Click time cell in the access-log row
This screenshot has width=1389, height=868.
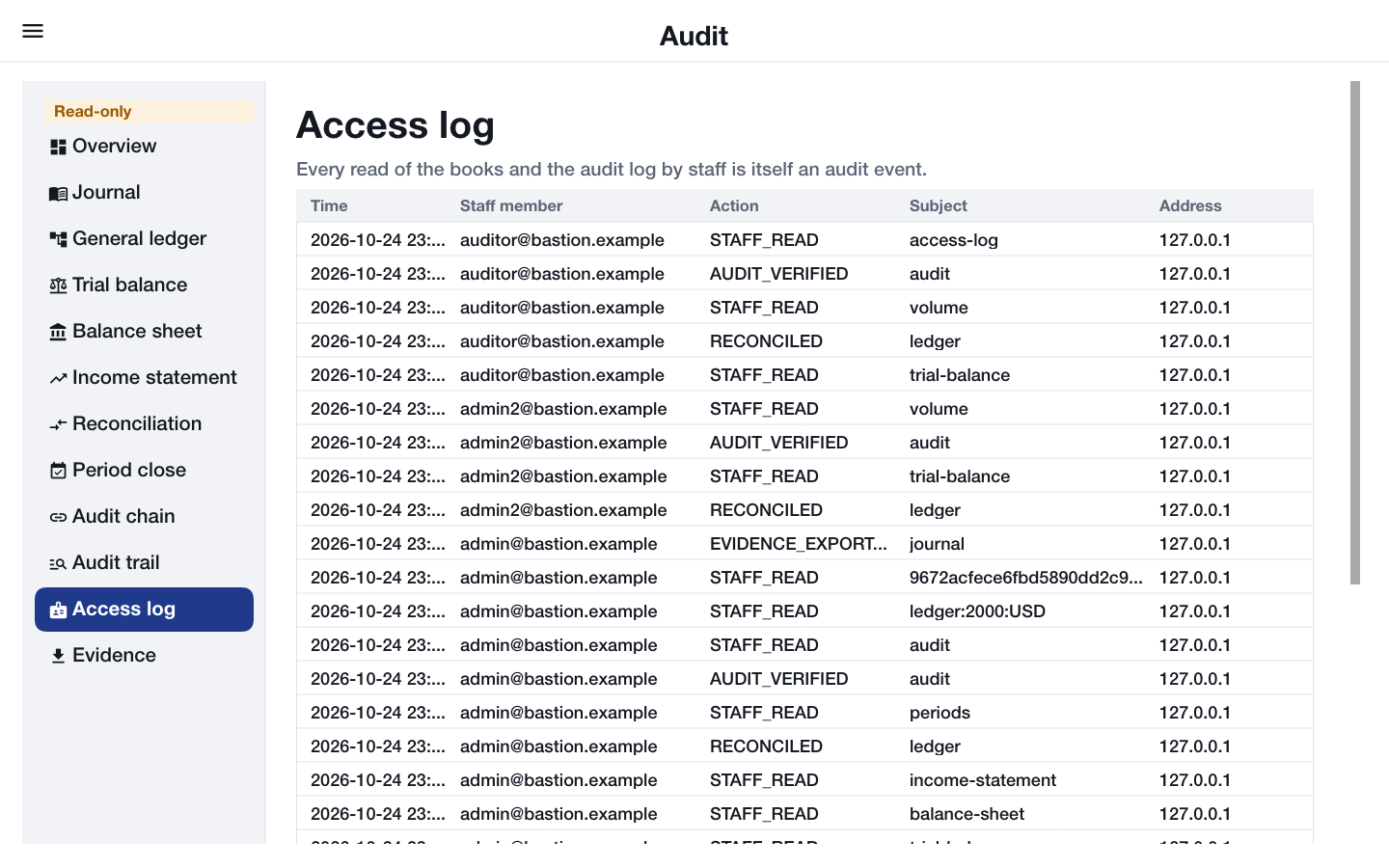tap(378, 240)
